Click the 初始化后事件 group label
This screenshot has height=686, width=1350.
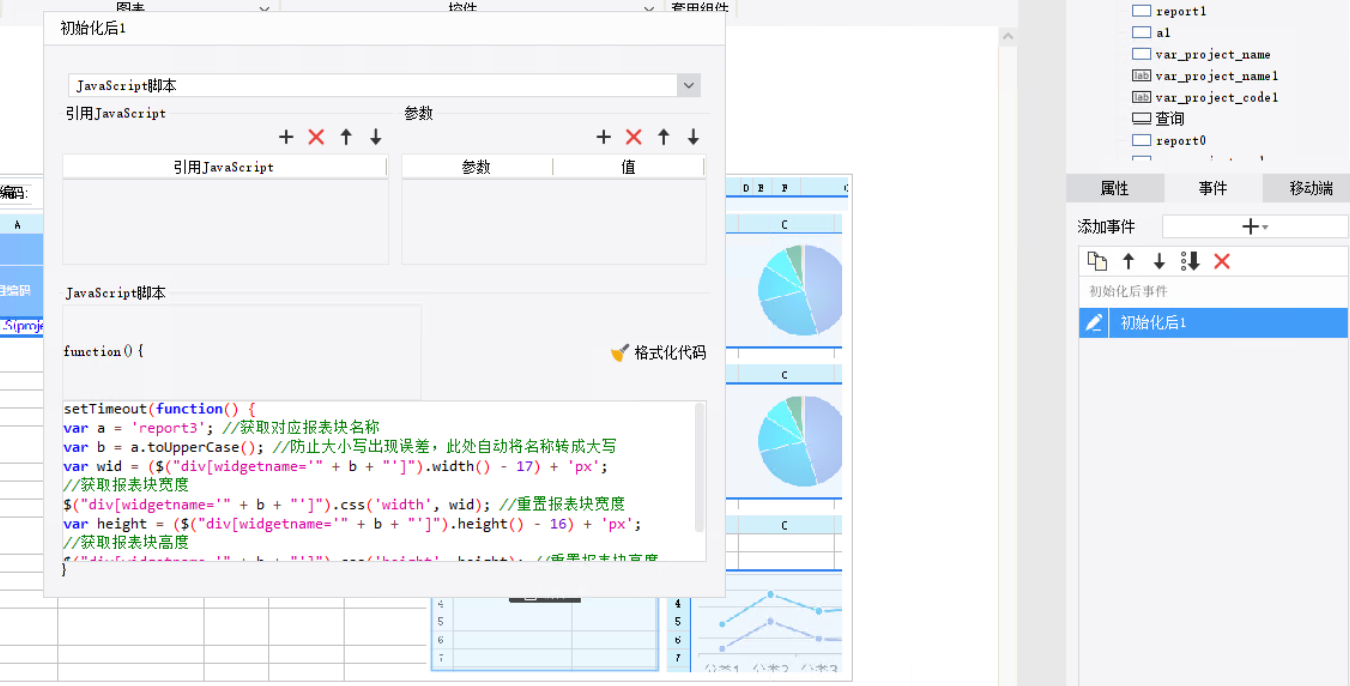coord(1128,292)
